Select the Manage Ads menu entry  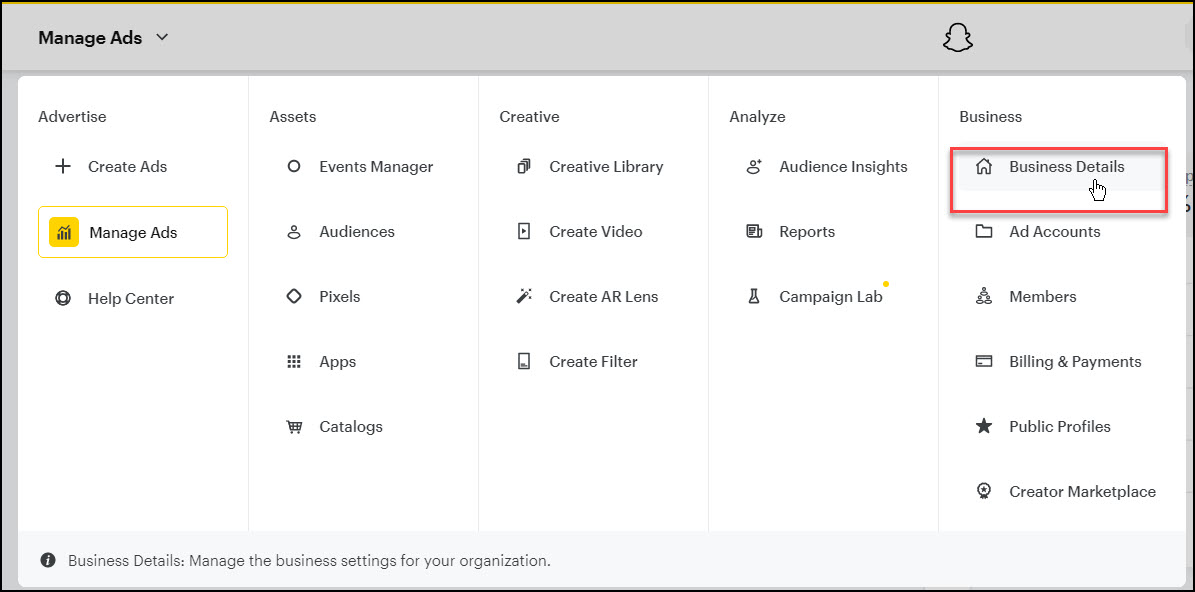[x=133, y=232]
